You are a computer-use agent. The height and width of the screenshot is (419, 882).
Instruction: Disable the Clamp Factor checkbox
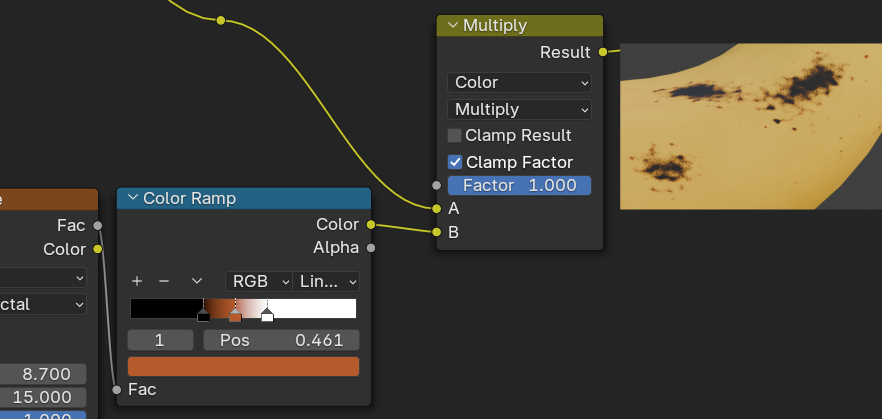point(455,162)
